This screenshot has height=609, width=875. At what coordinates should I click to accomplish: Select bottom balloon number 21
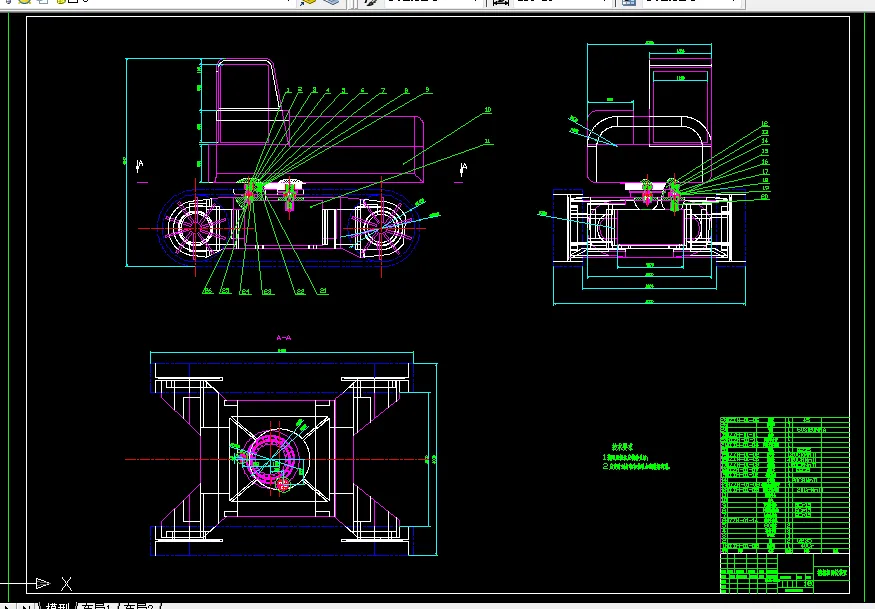pos(323,291)
